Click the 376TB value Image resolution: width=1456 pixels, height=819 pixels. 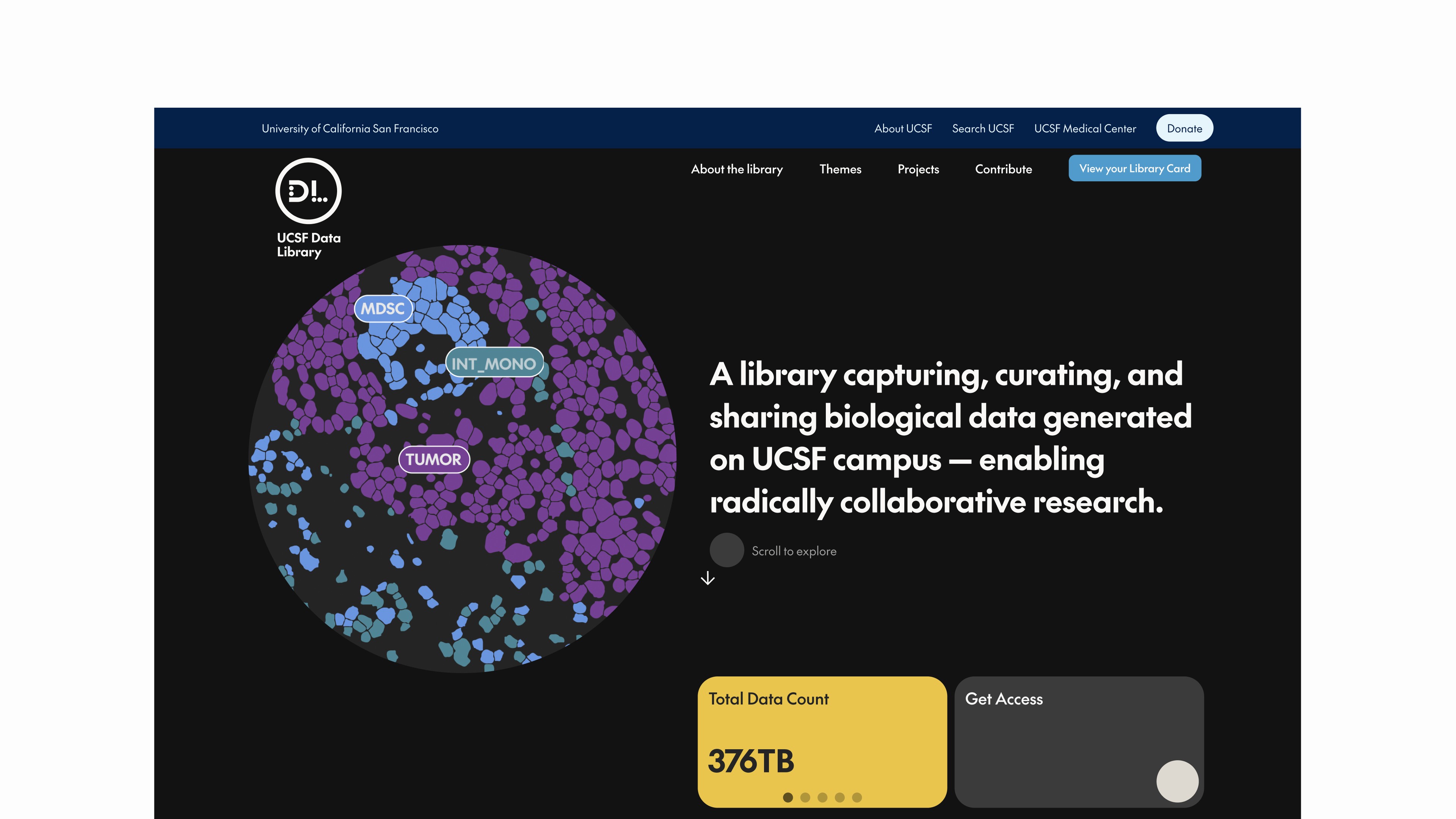[751, 761]
